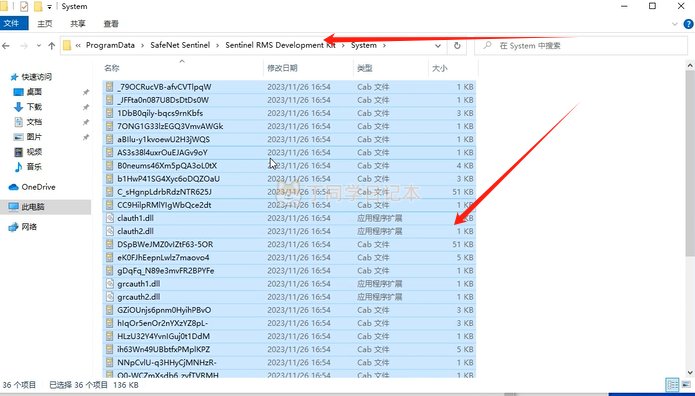Open the 文件 ribbon tab
This screenshot has width=695, height=396.
point(13,24)
